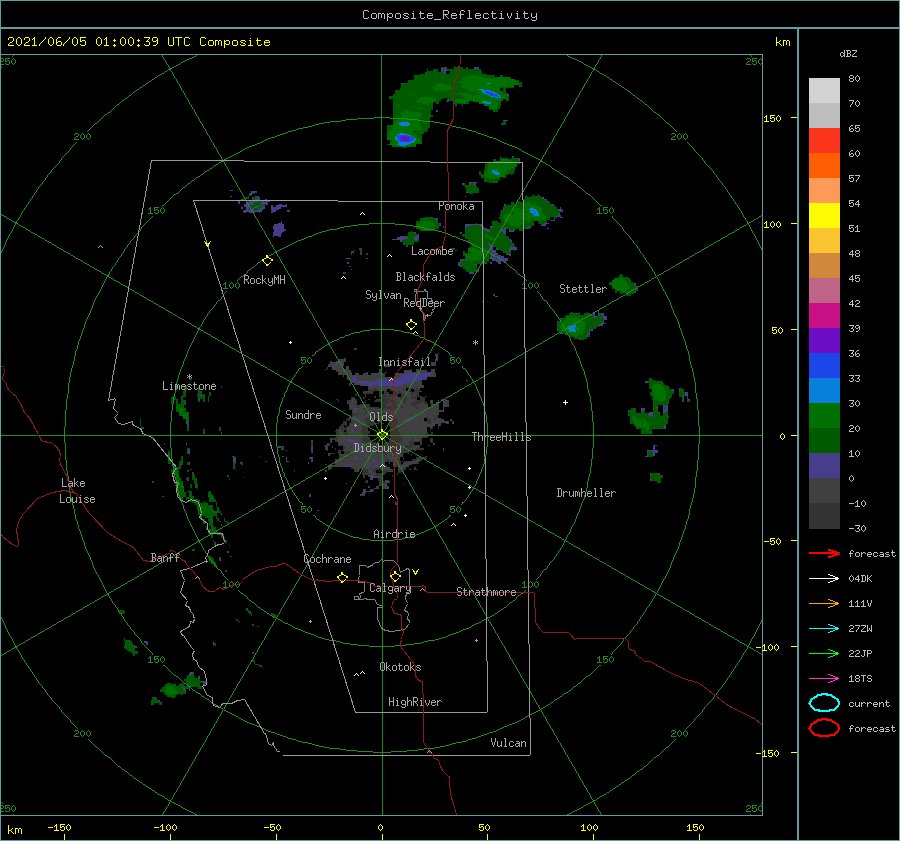This screenshot has width=900, height=841.
Task: Click the red forecast ellipse legend icon
Action: tap(824, 728)
